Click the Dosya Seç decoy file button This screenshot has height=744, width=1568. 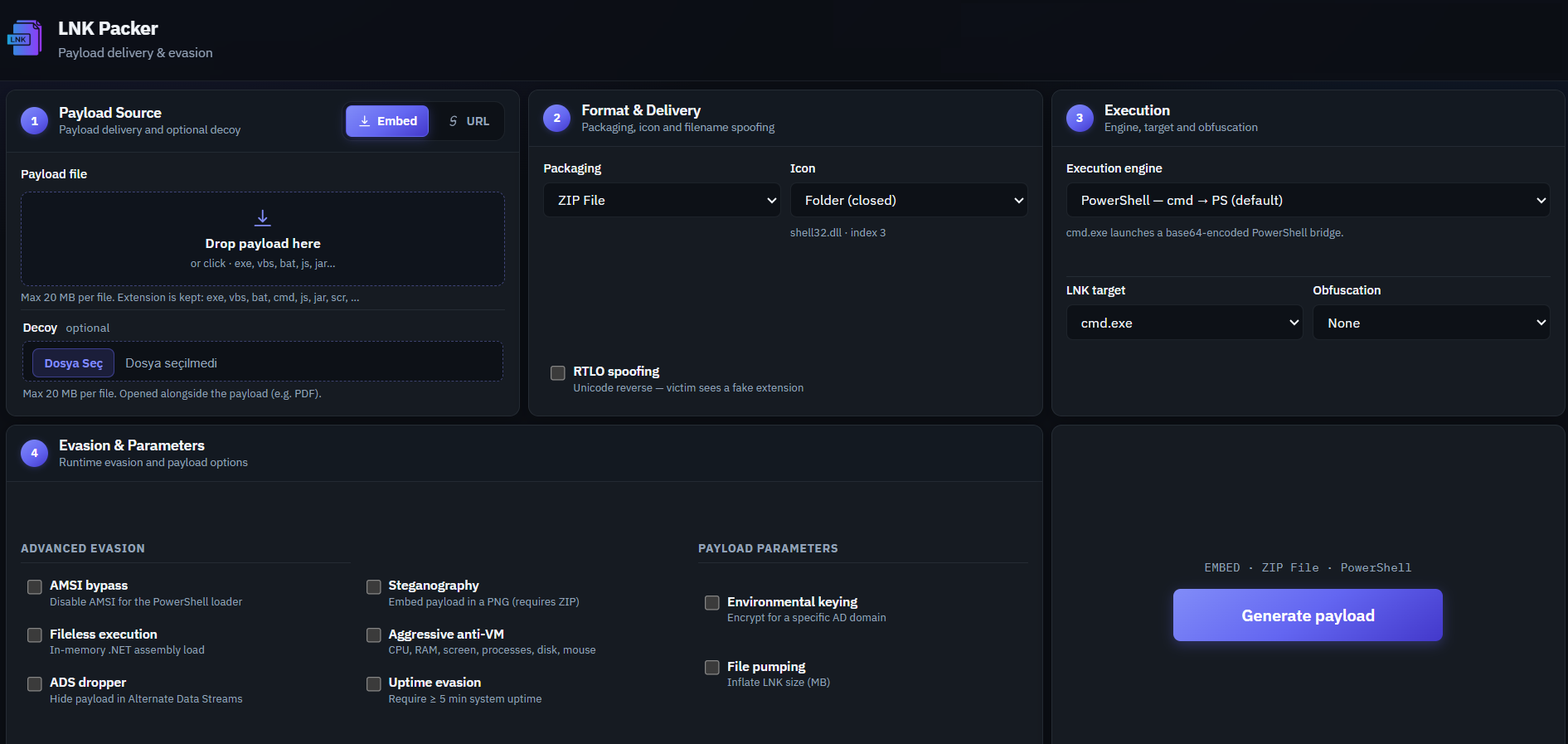coord(74,363)
